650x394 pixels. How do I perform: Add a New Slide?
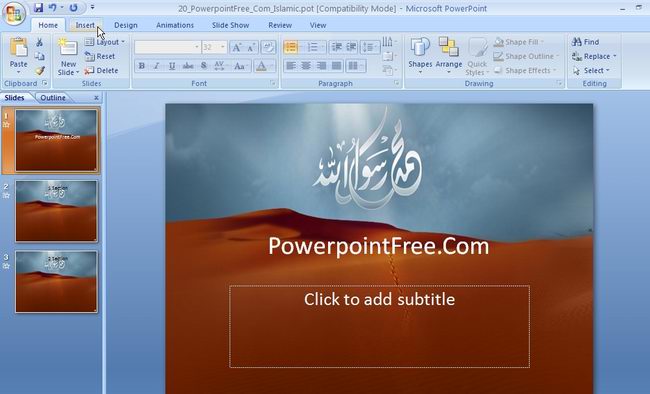68,57
